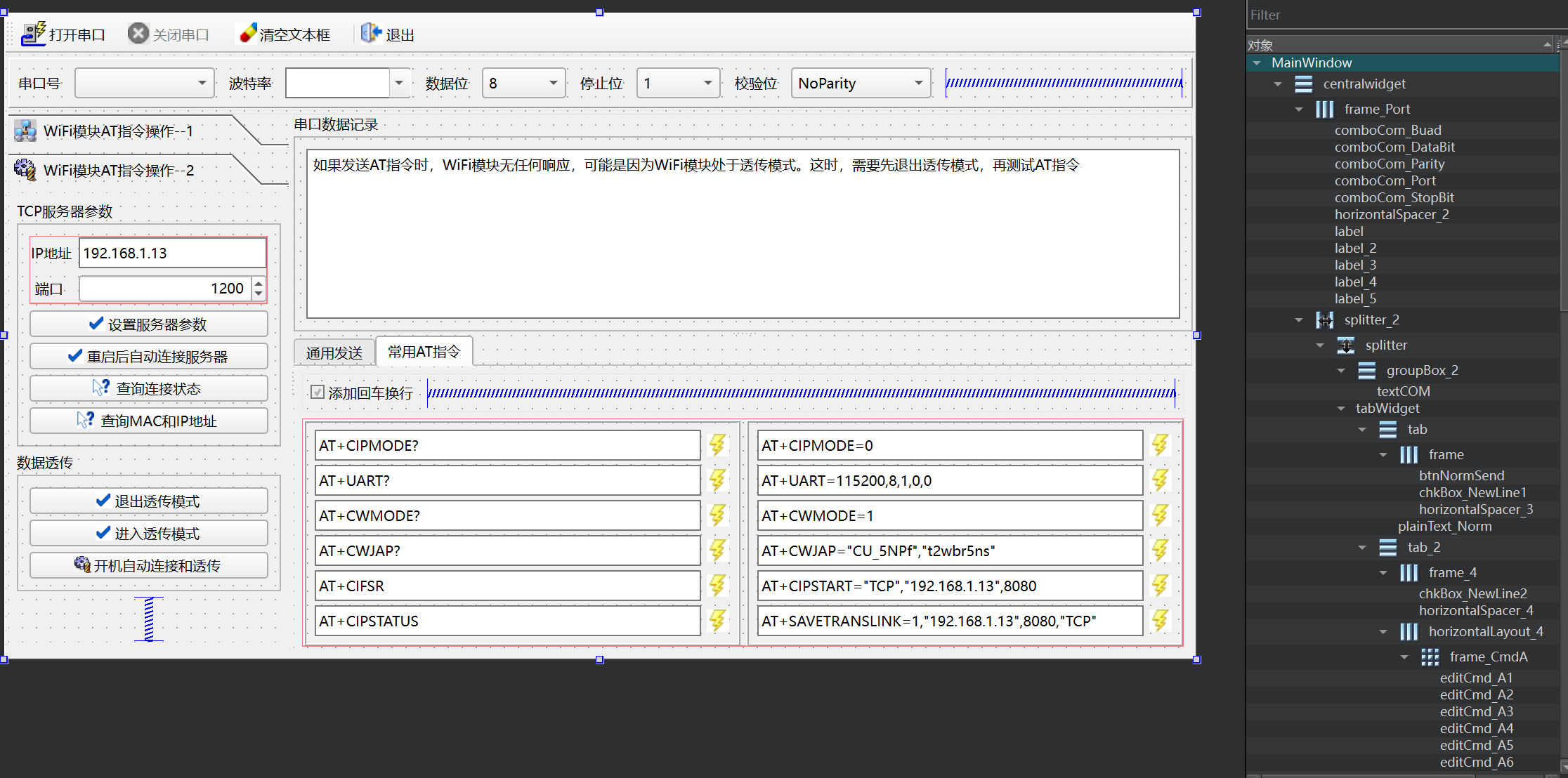
Task: Collapse the frame_Port tree node
Action: (1299, 110)
